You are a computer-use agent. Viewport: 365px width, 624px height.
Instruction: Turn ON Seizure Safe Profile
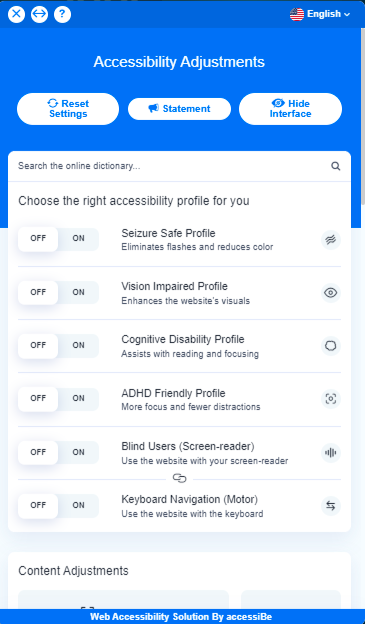(78, 239)
